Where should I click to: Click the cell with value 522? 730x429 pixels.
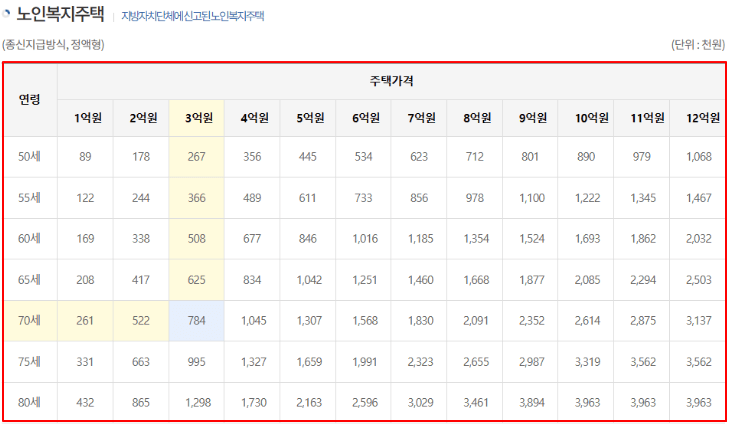pos(141,321)
